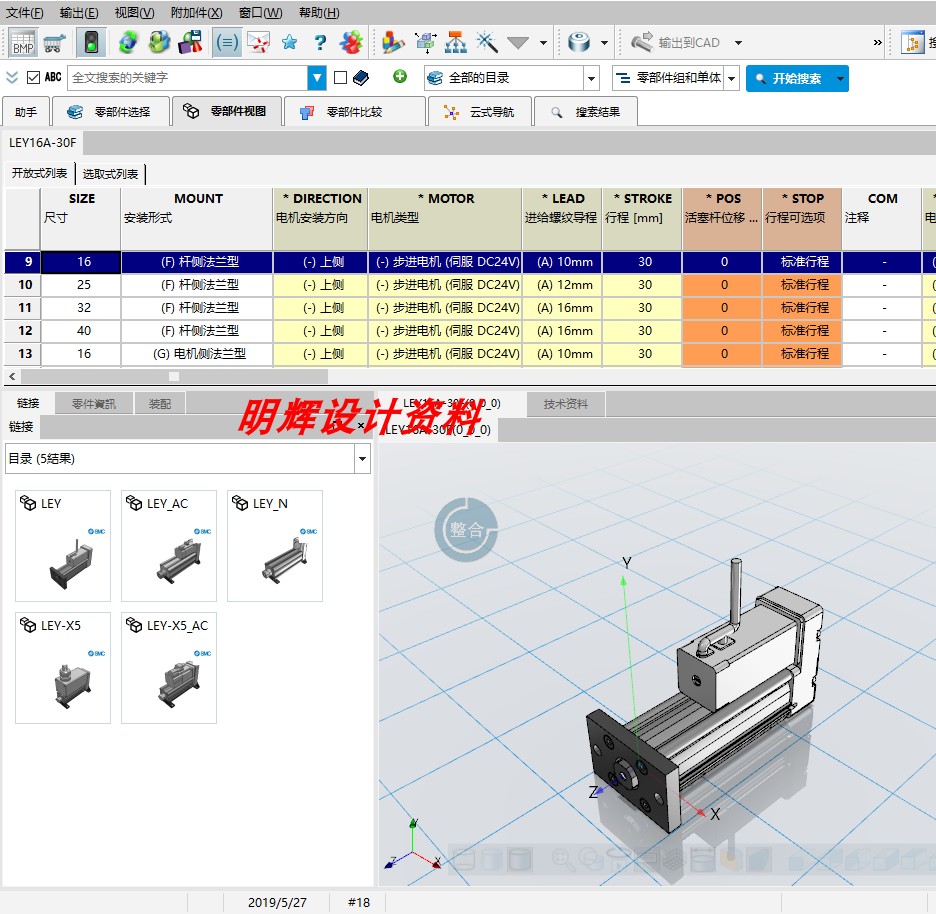Select table row 10 header
The image size is (936, 914).
coord(22,285)
